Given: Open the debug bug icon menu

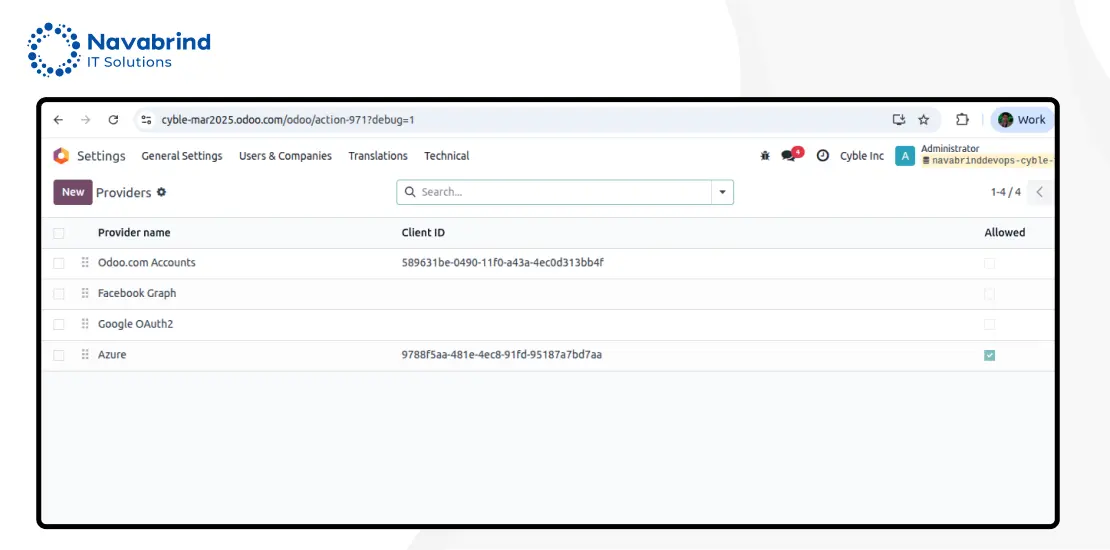Looking at the screenshot, I should [765, 156].
